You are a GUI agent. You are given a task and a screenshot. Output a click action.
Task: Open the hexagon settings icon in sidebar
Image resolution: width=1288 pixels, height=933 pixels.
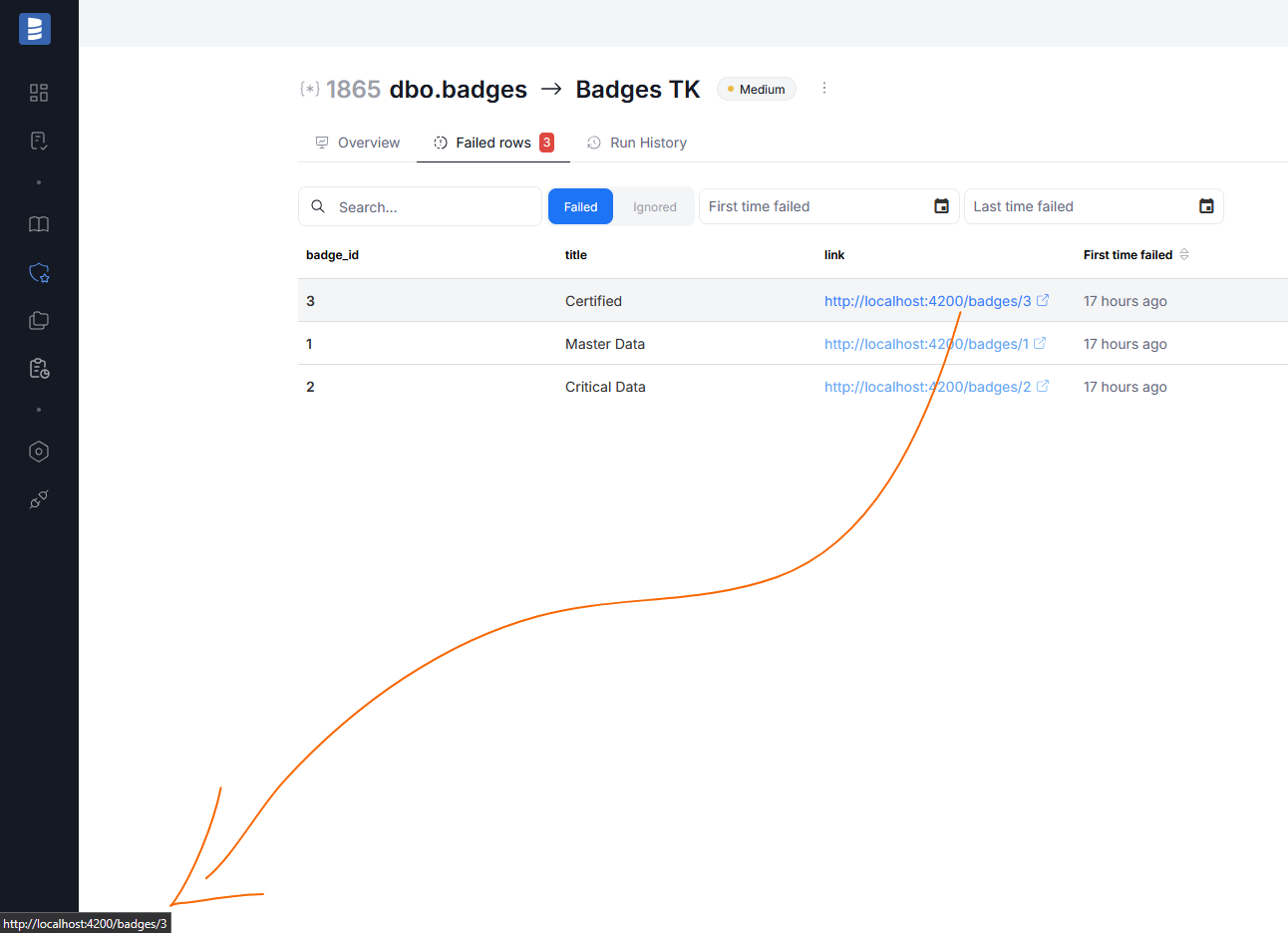pyautogui.click(x=39, y=452)
